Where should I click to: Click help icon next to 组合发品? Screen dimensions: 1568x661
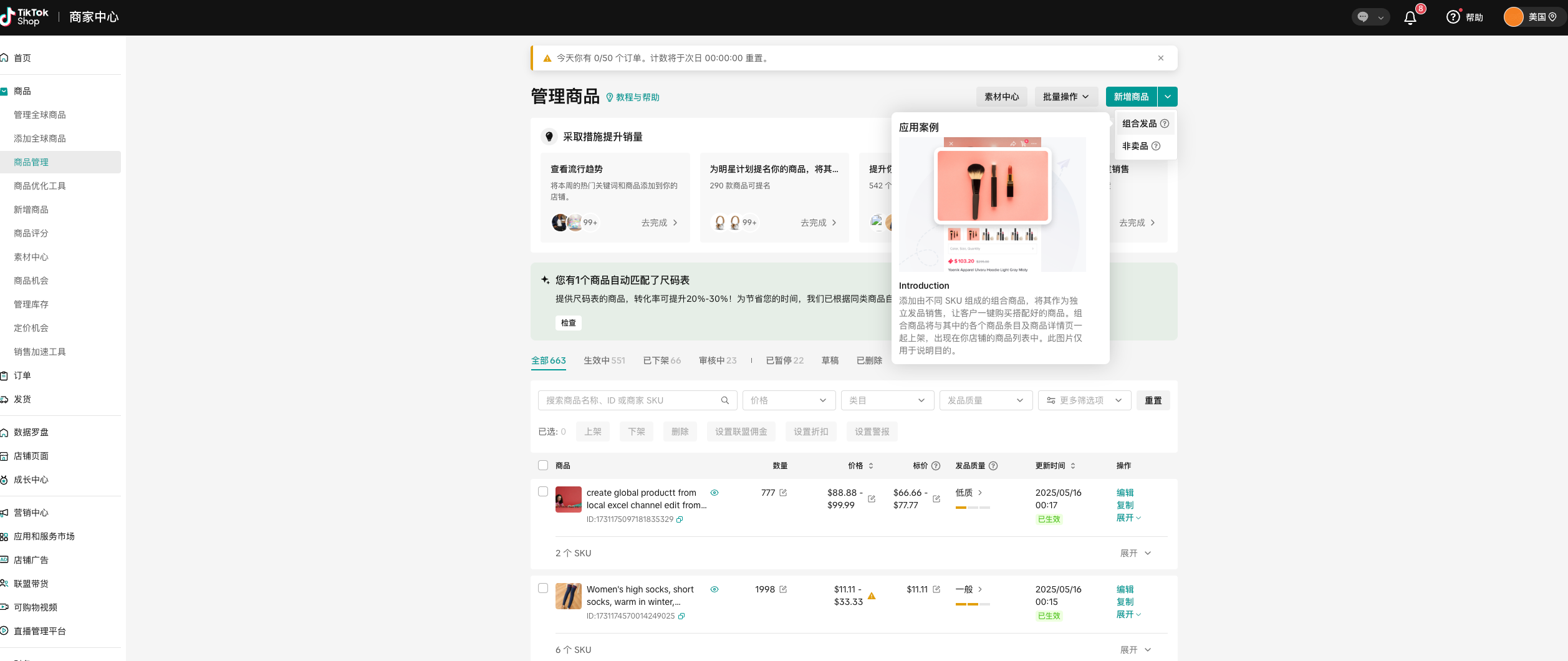click(x=1165, y=123)
